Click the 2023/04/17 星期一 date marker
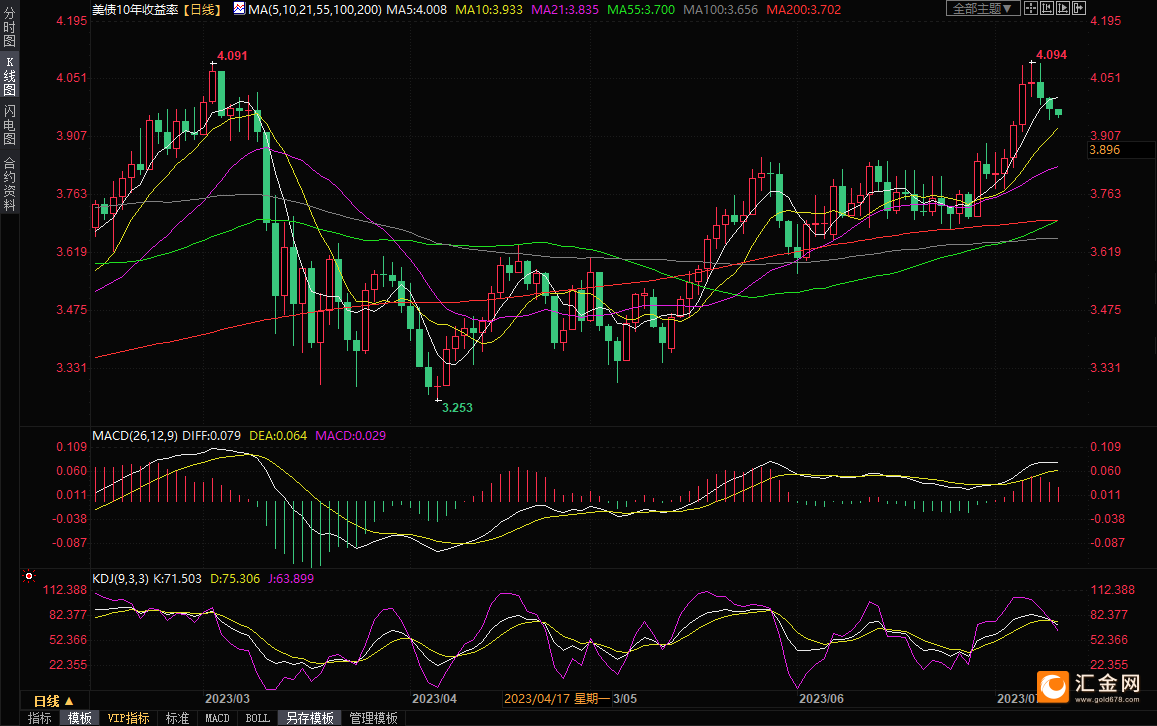 [x=557, y=698]
